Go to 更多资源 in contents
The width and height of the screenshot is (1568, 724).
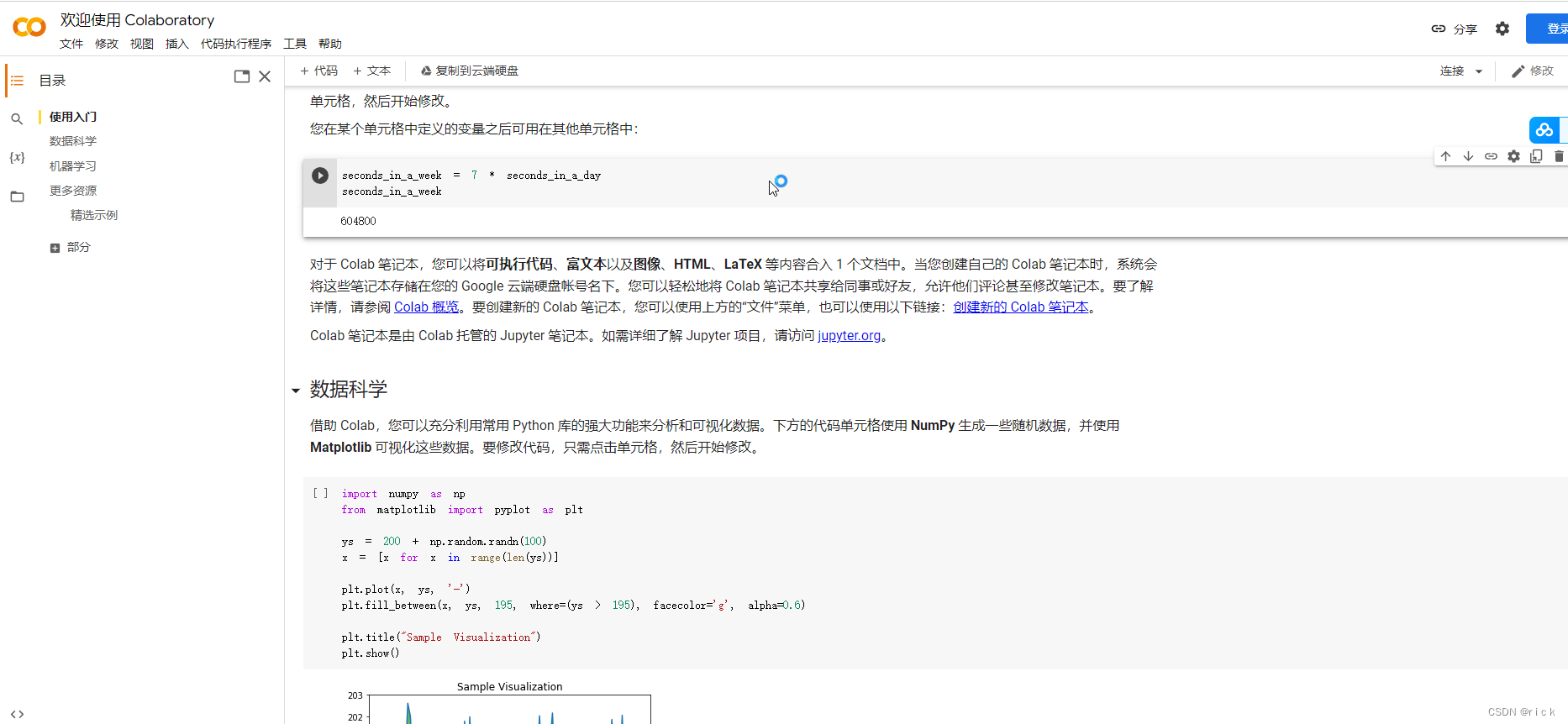tap(73, 191)
